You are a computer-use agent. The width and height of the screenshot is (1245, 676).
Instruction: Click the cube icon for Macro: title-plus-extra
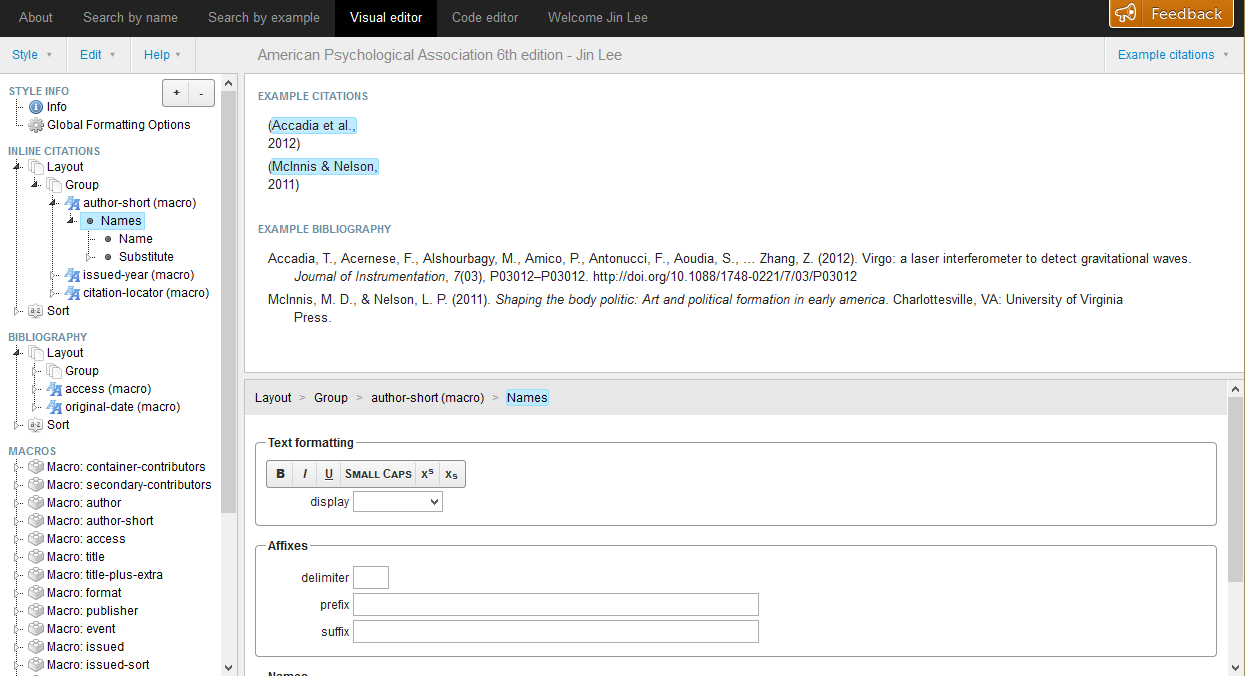click(x=36, y=575)
